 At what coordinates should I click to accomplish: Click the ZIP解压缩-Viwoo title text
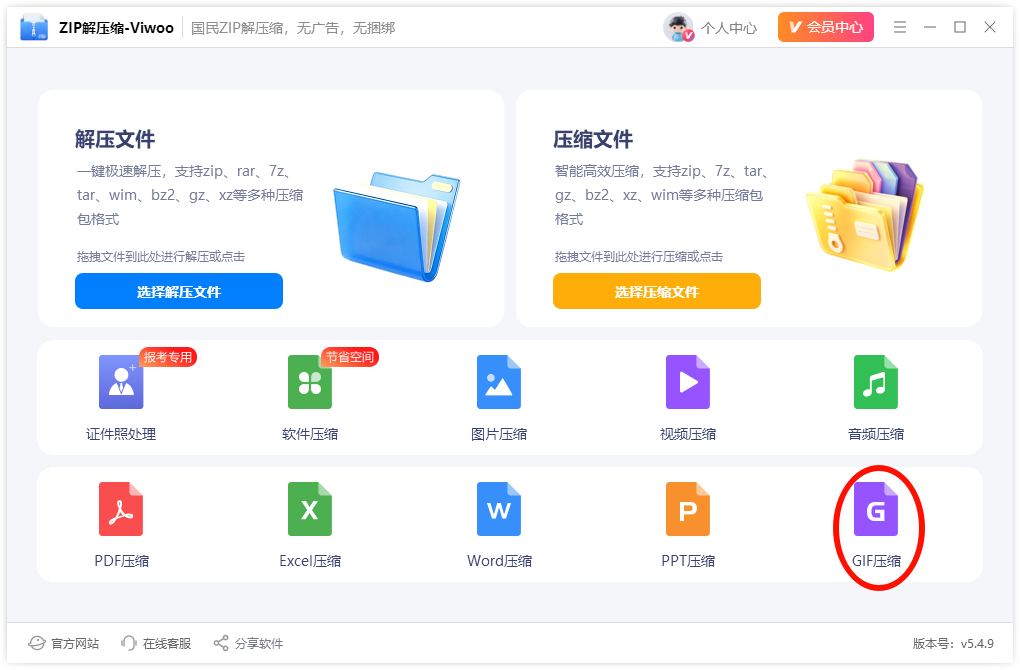click(x=116, y=28)
